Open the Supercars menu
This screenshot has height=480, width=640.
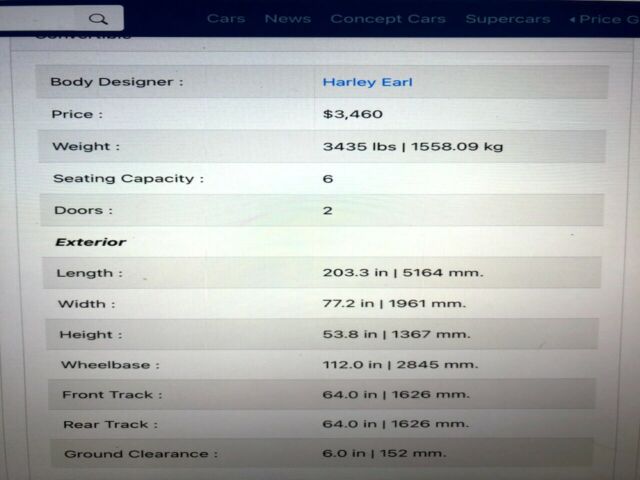508,19
